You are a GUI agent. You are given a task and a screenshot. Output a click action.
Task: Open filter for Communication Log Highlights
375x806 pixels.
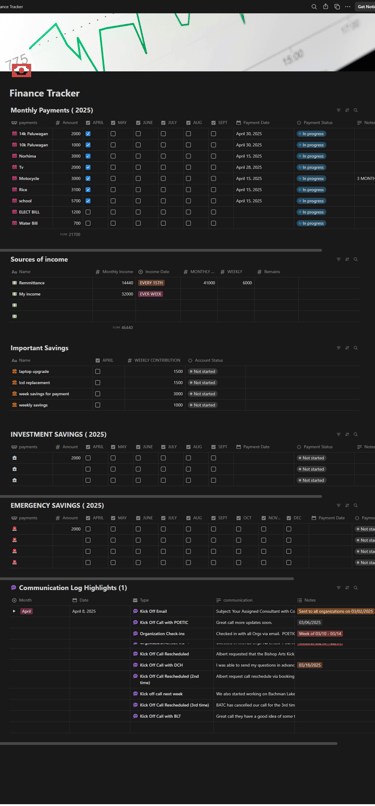pyautogui.click(x=339, y=588)
